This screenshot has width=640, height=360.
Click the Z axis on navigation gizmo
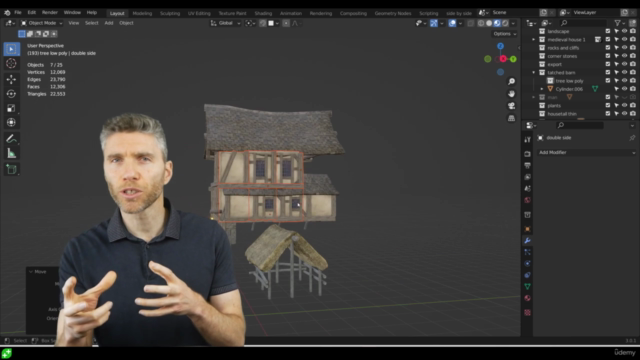click(x=500, y=46)
